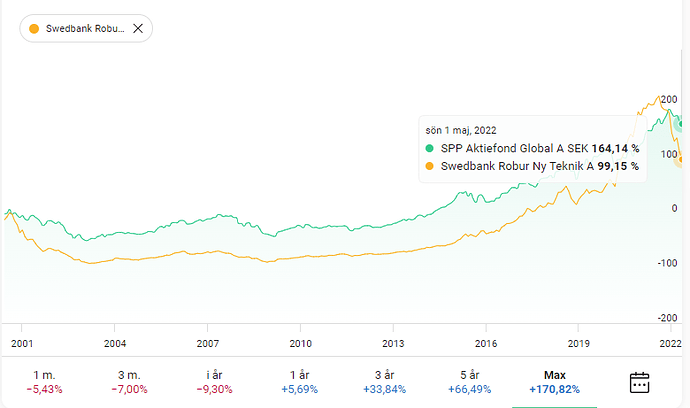Click the +66,49% five-year return
The height and width of the screenshot is (408, 690).
(x=470, y=390)
